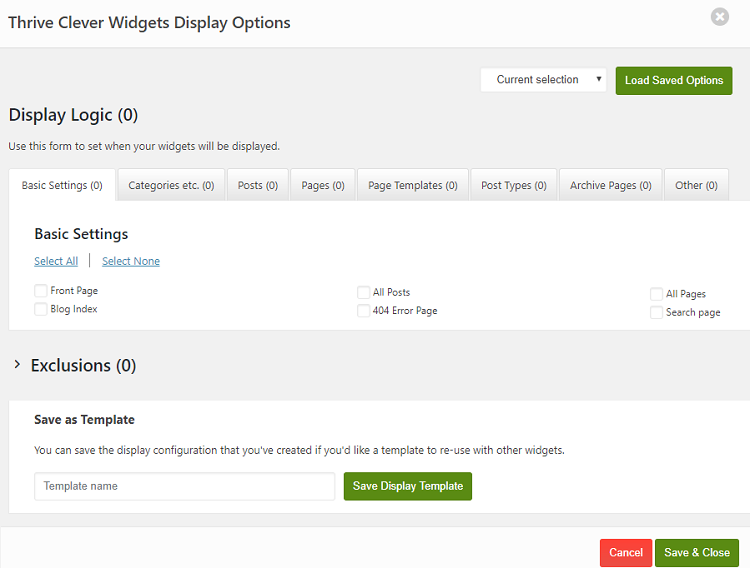The width and height of the screenshot is (750, 568).
Task: Tick the All Posts checkbox
Action: click(364, 292)
